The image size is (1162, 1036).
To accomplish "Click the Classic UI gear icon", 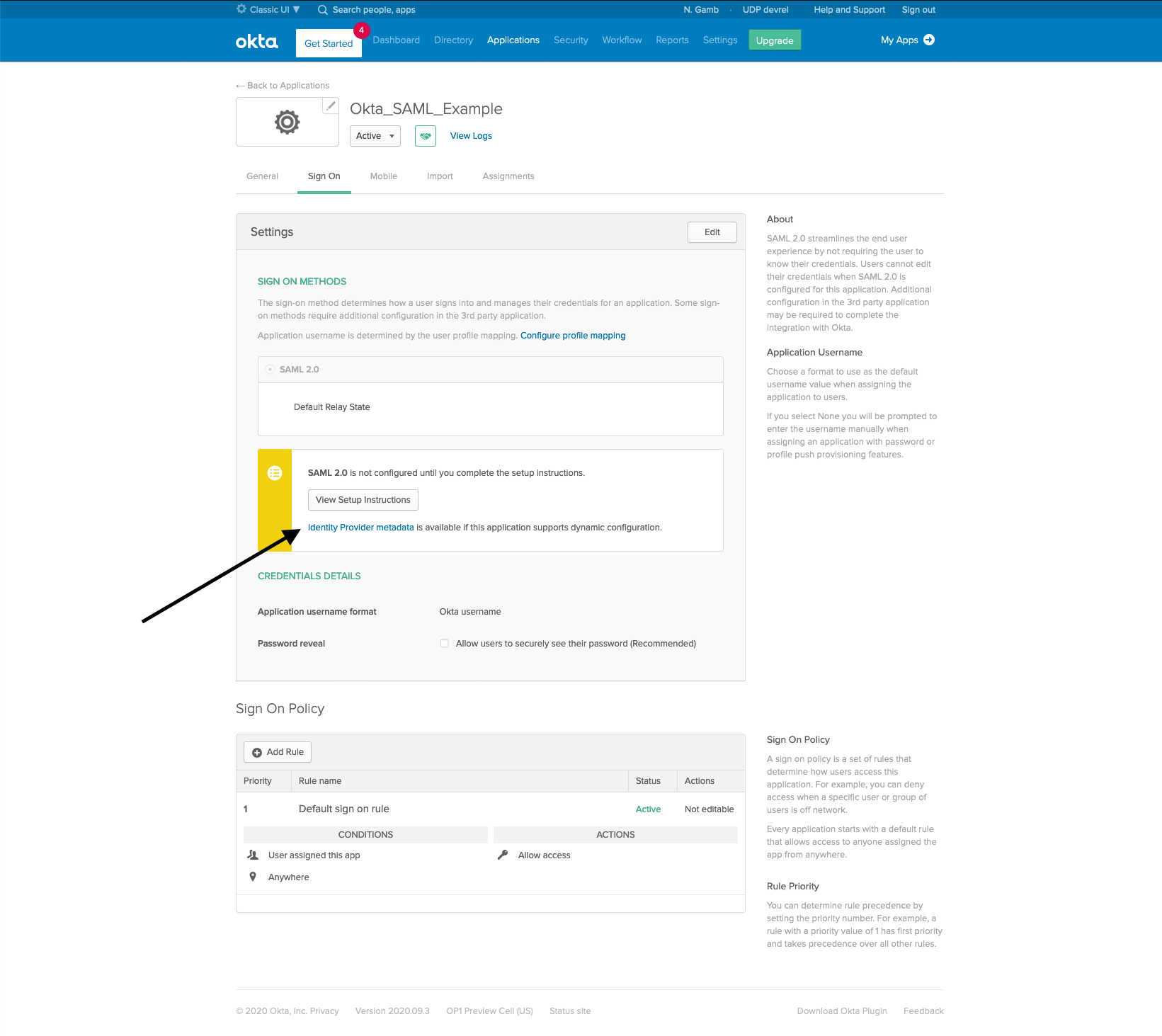I will [x=241, y=9].
